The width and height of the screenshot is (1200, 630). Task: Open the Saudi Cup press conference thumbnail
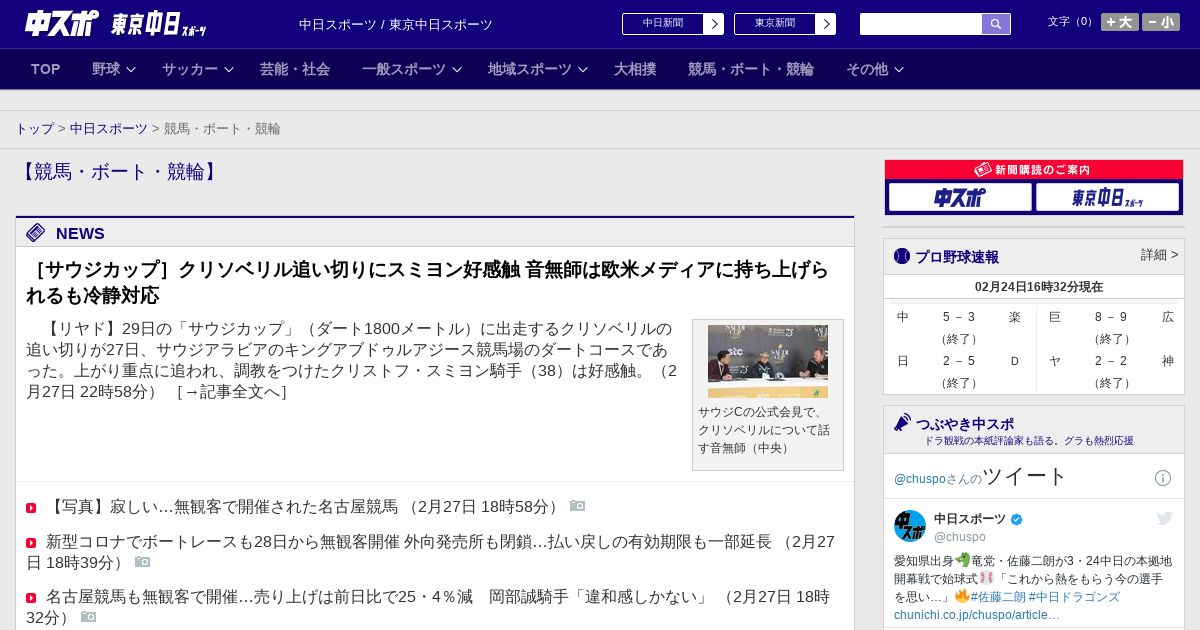(768, 361)
